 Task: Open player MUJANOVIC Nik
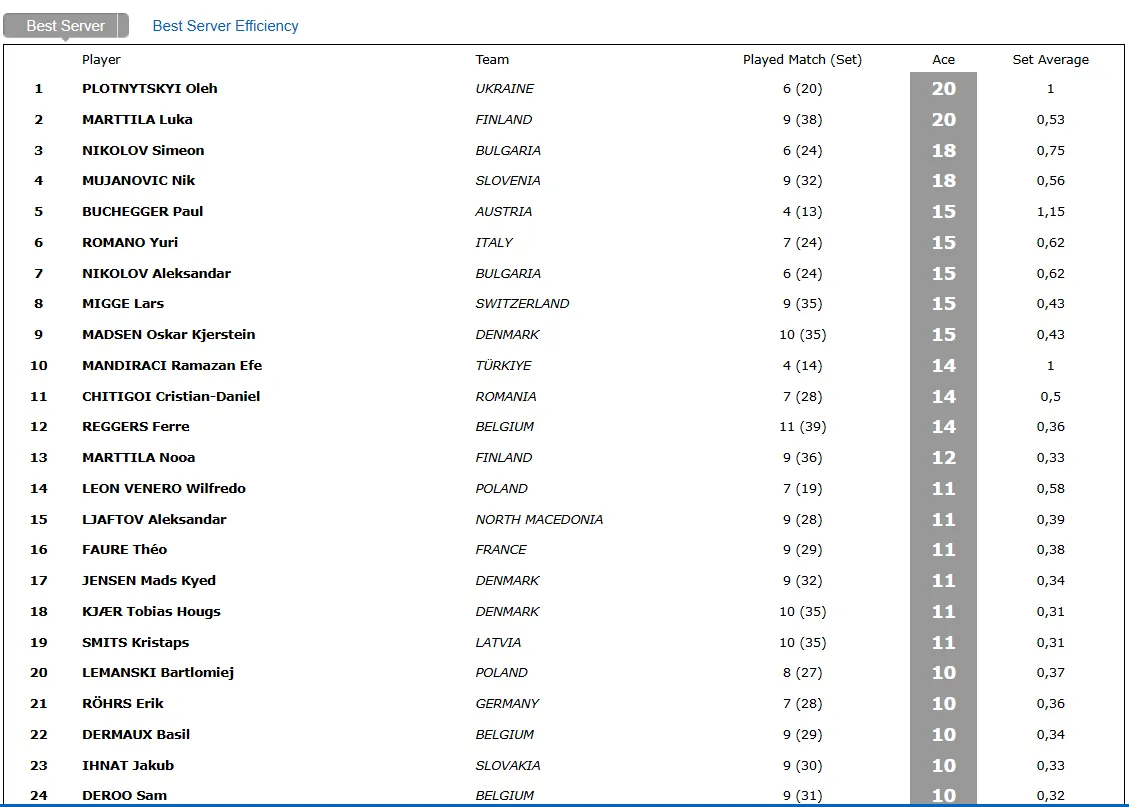[138, 181]
